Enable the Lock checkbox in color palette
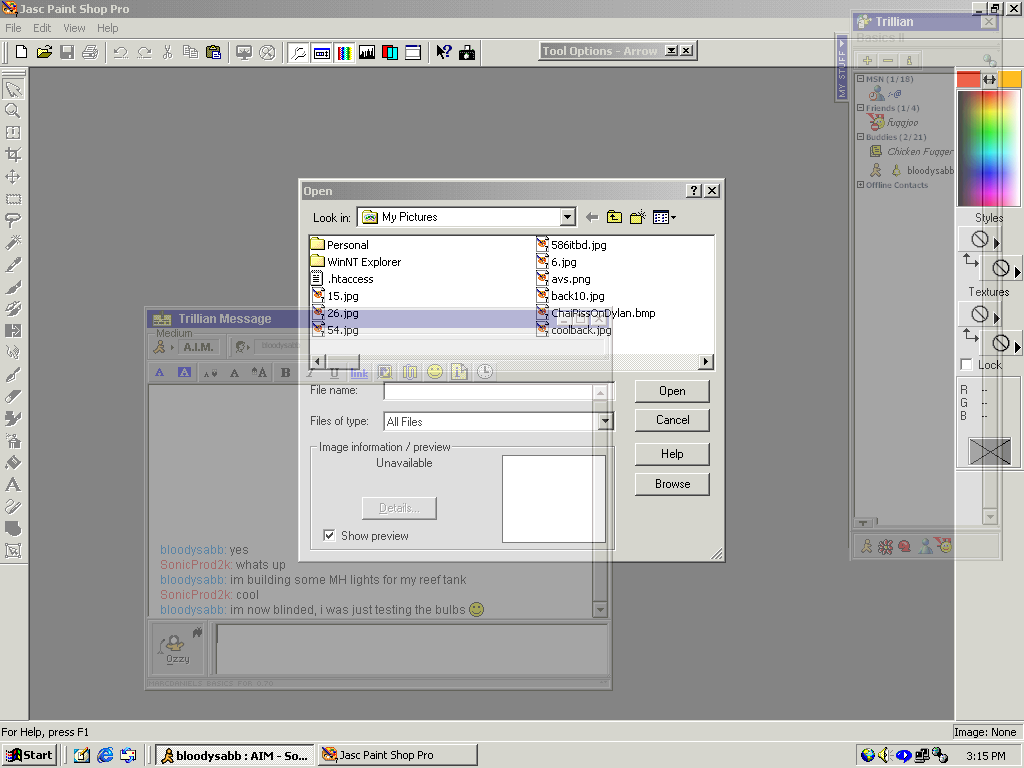The width and height of the screenshot is (1024, 768). (x=966, y=365)
